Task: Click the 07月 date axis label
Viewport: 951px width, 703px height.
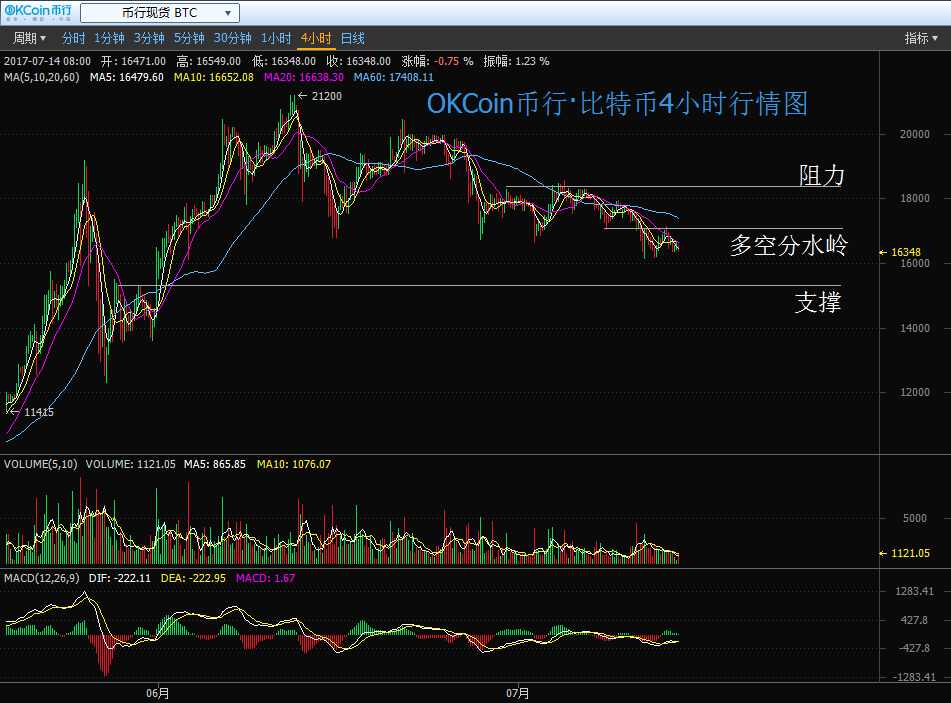Action: [517, 692]
